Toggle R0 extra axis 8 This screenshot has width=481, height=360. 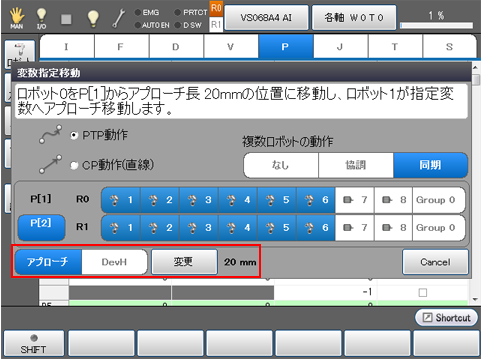pyautogui.click(x=393, y=200)
